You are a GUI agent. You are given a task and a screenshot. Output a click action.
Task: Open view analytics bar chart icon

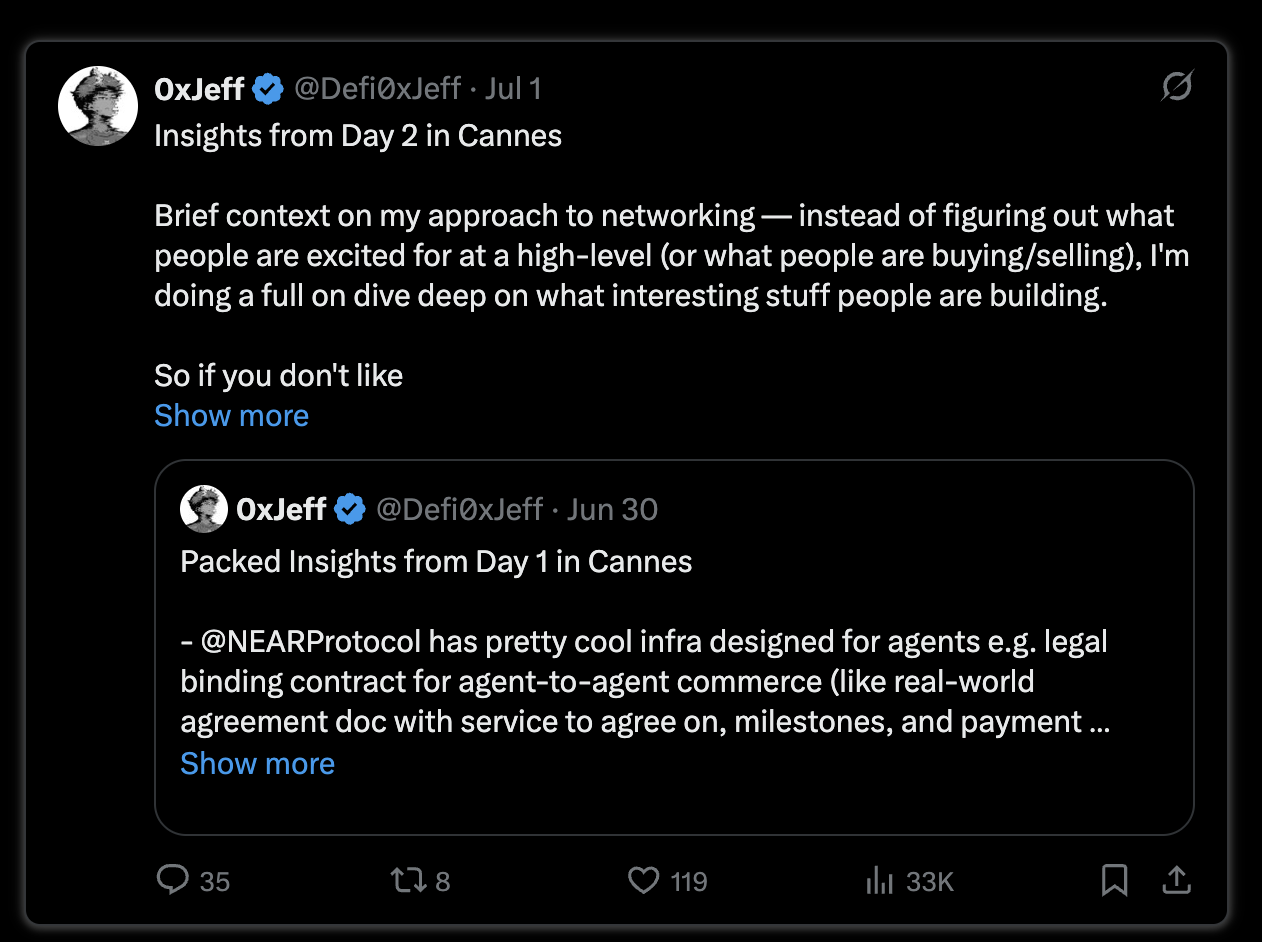click(x=879, y=880)
